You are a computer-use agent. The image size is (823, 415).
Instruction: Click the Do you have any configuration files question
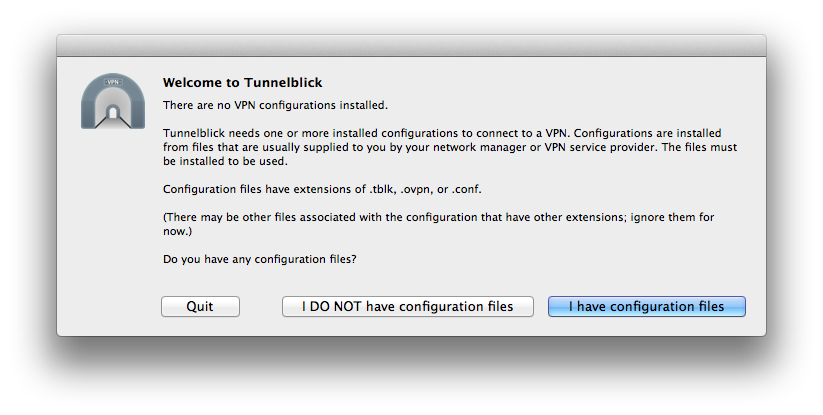pos(260,259)
